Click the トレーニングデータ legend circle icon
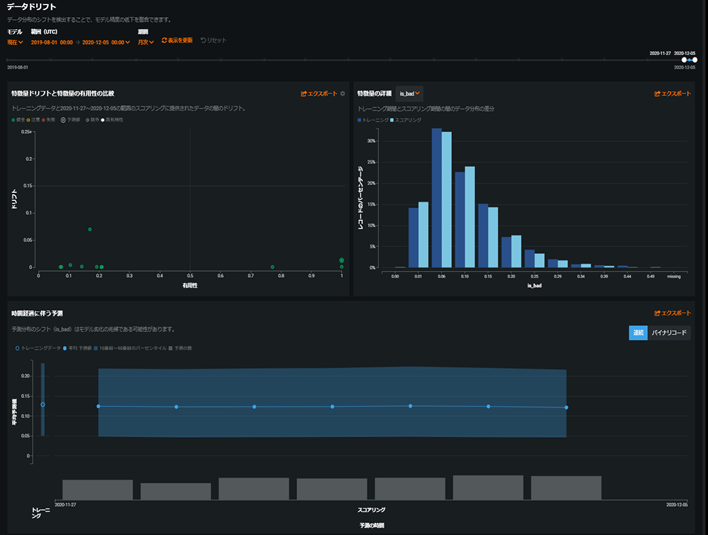Image resolution: width=708 pixels, height=535 pixels. coord(17,348)
